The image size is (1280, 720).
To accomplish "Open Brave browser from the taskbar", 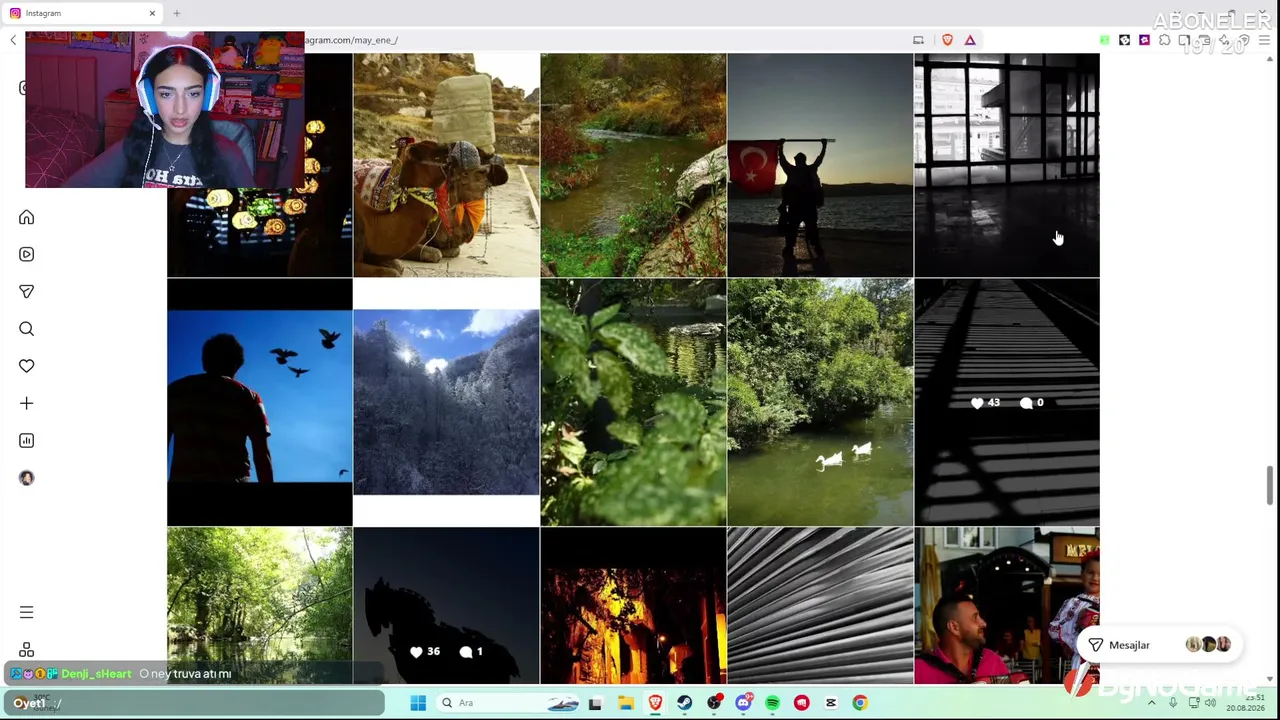I will pyautogui.click(x=655, y=703).
